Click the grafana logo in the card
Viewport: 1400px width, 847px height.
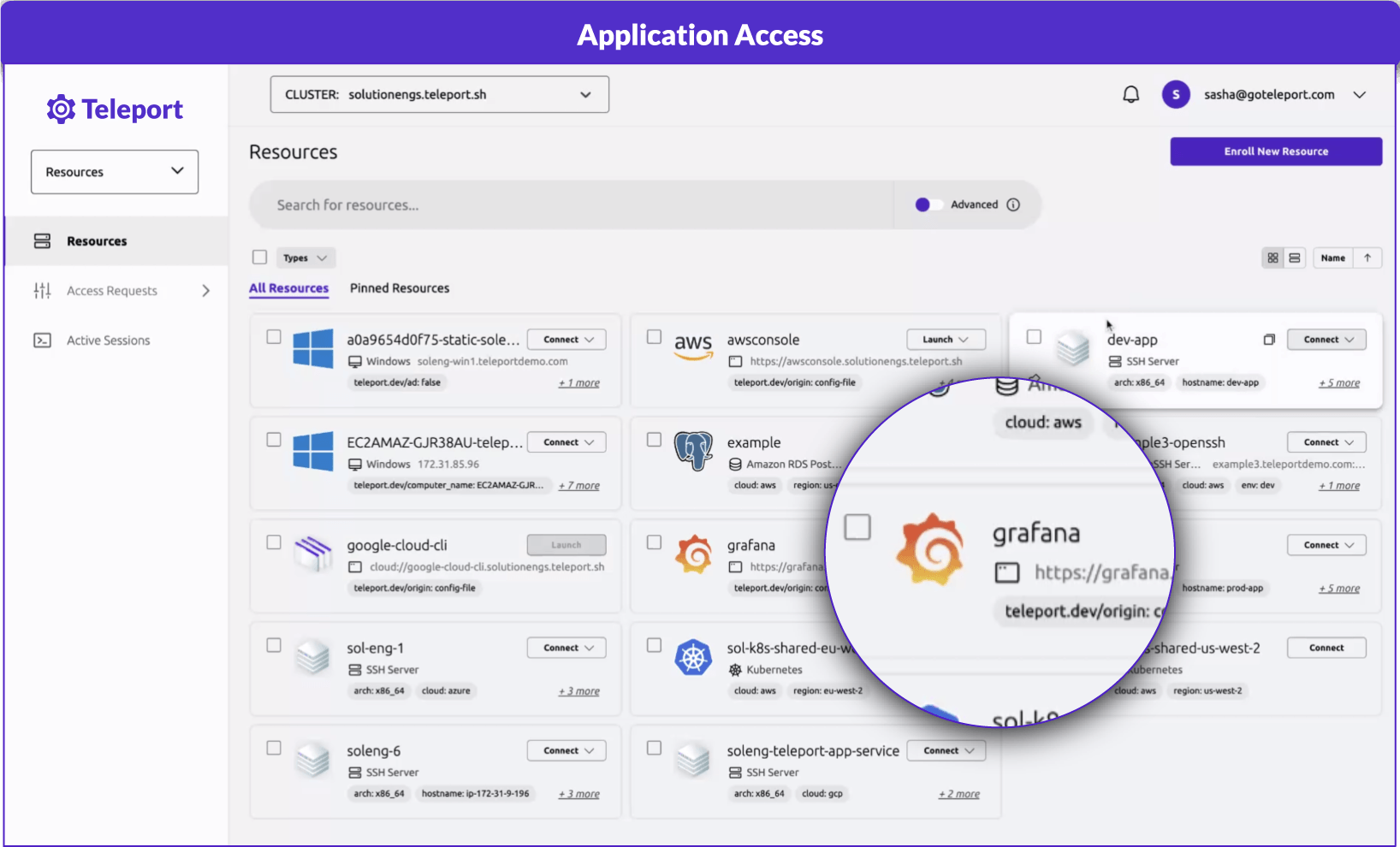coord(693,554)
